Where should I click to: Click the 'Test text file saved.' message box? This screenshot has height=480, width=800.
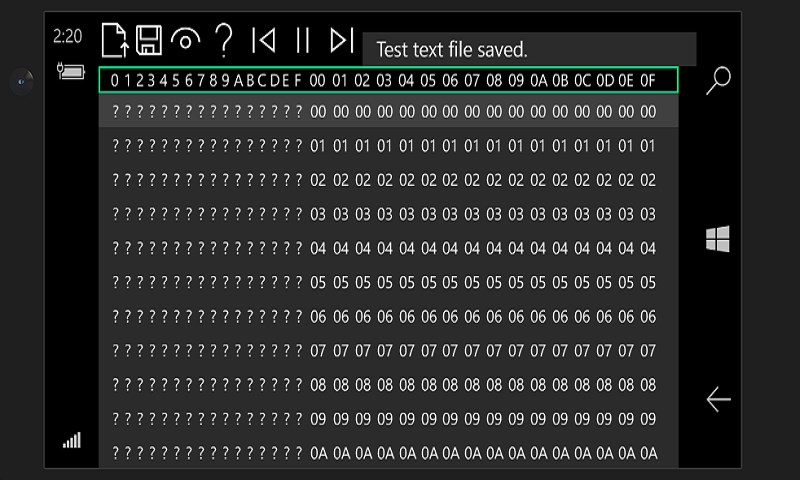click(529, 49)
